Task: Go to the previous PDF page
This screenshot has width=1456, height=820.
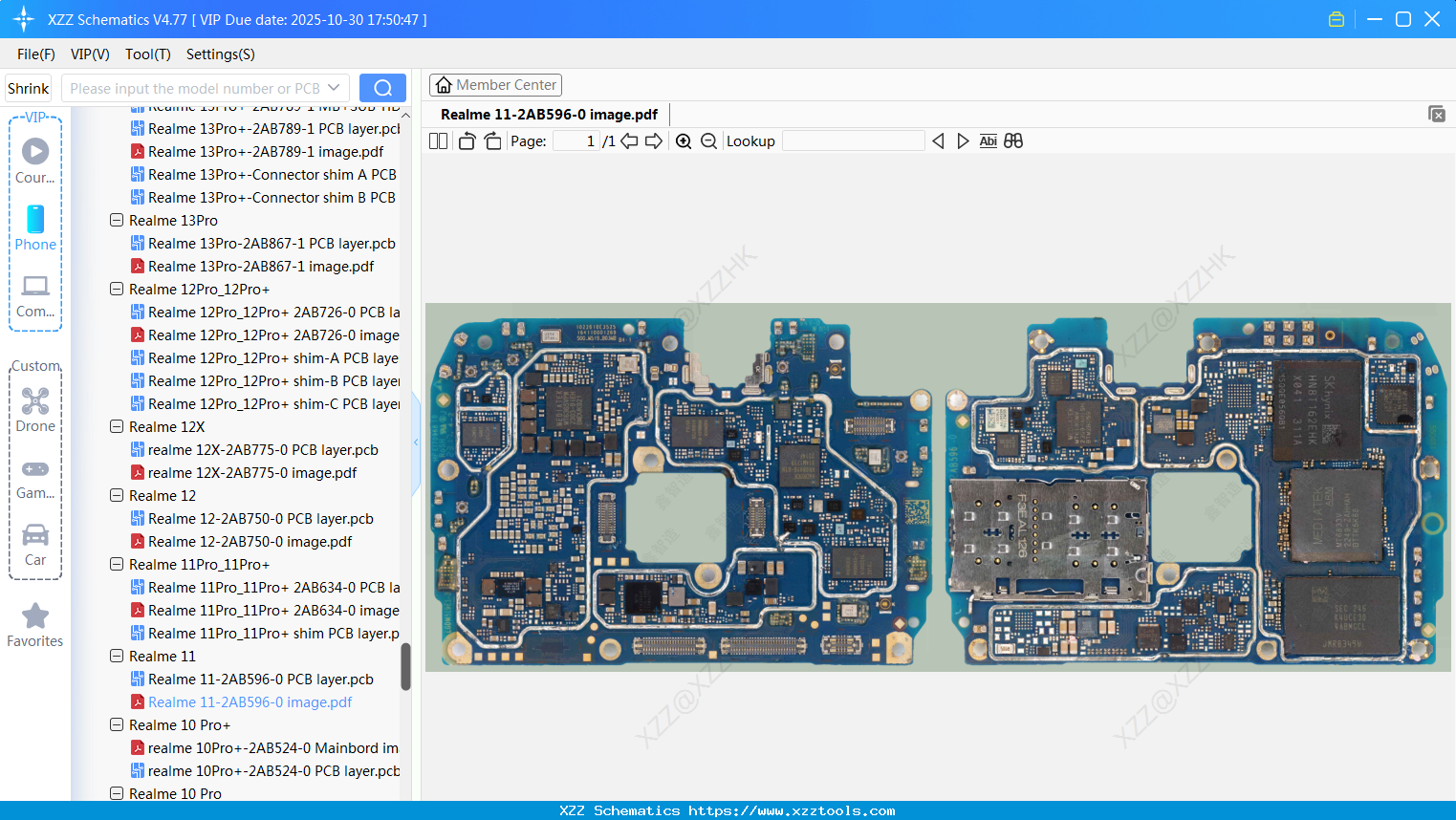Action: [x=629, y=141]
